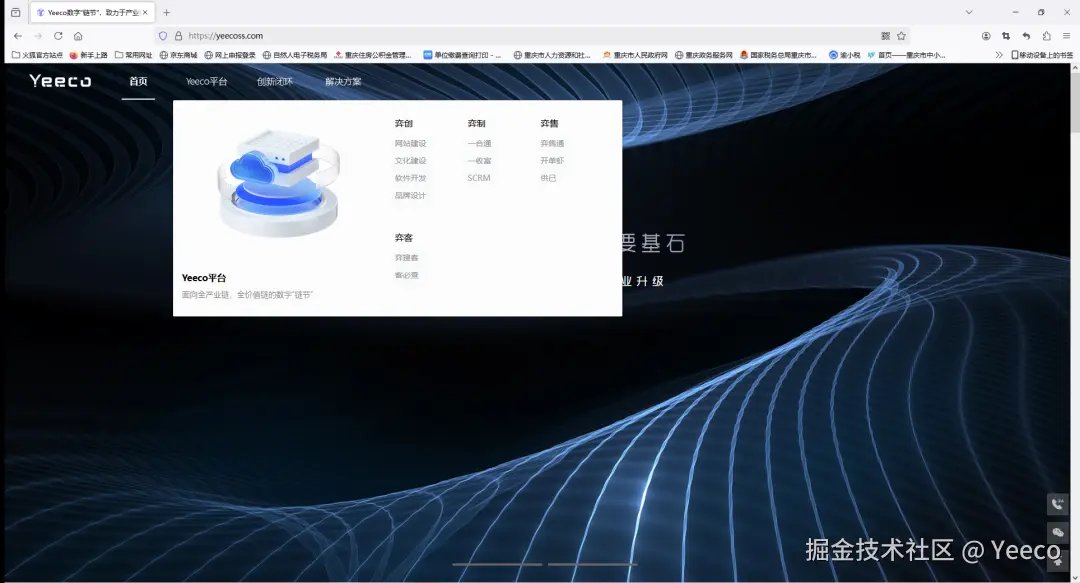1080x583 pixels.
Task: Open the 重庆政务服务网 bookmark
Action: click(x=703, y=55)
